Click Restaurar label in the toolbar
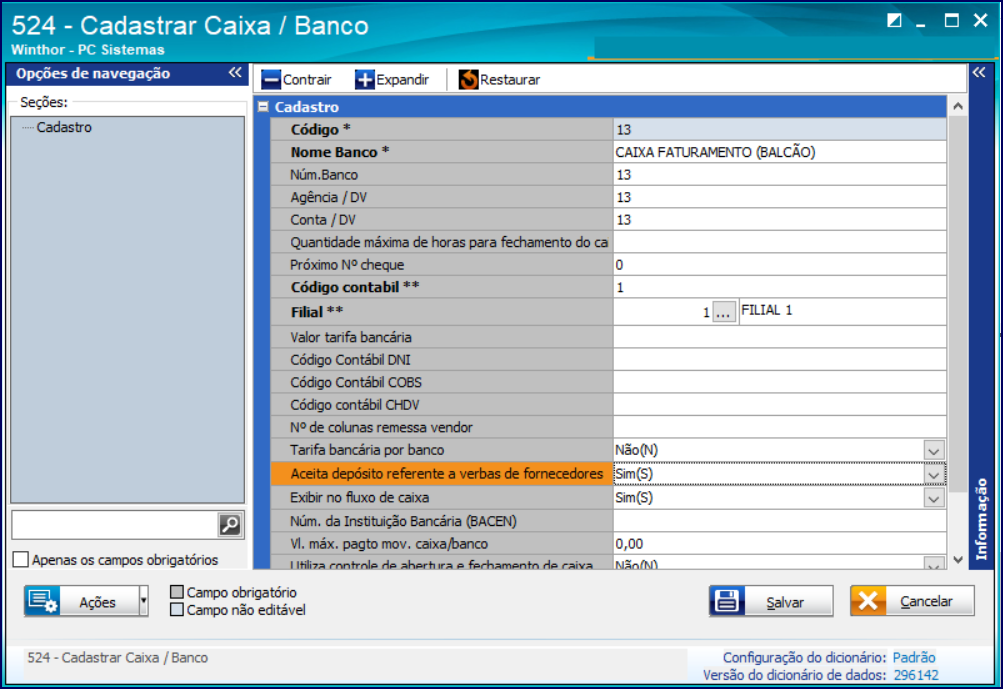 [x=510, y=80]
